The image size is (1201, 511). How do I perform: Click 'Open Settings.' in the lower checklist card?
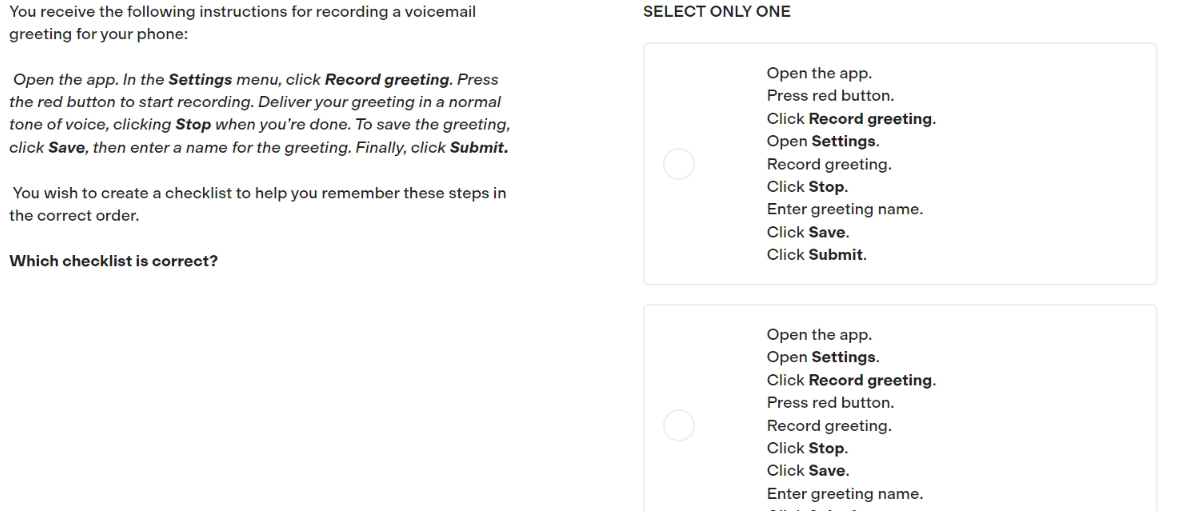point(822,357)
